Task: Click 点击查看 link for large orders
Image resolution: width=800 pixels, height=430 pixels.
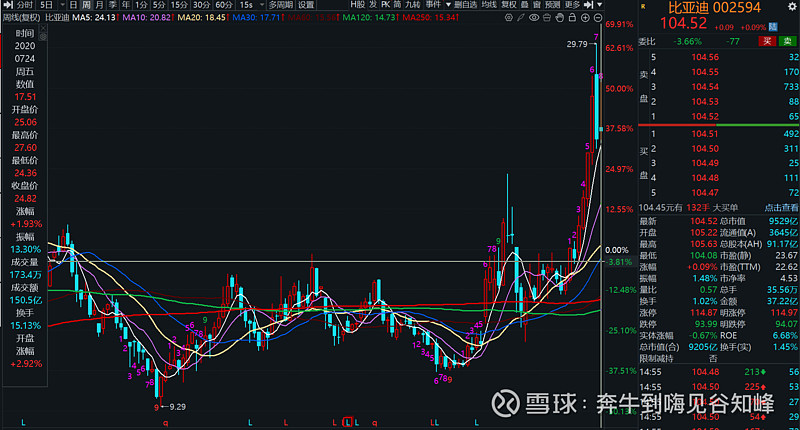Action: coord(781,208)
